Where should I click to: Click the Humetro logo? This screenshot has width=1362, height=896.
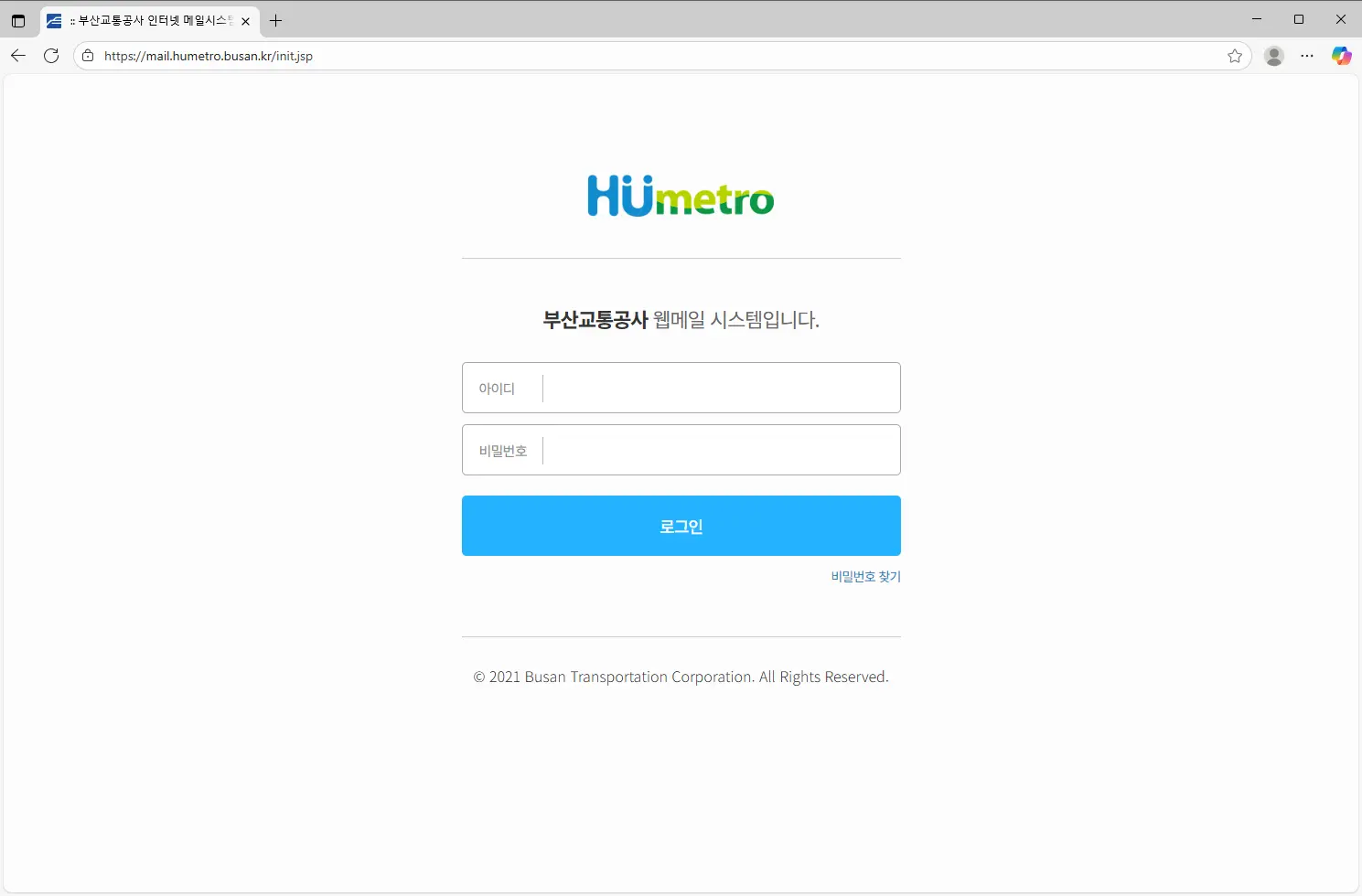681,196
